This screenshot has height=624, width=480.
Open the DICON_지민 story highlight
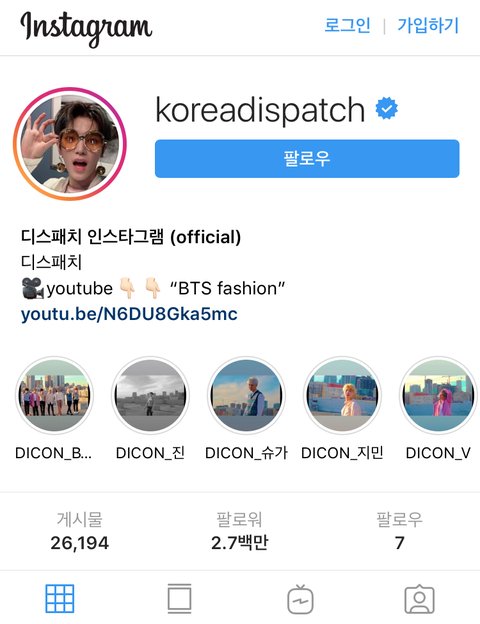click(342, 395)
